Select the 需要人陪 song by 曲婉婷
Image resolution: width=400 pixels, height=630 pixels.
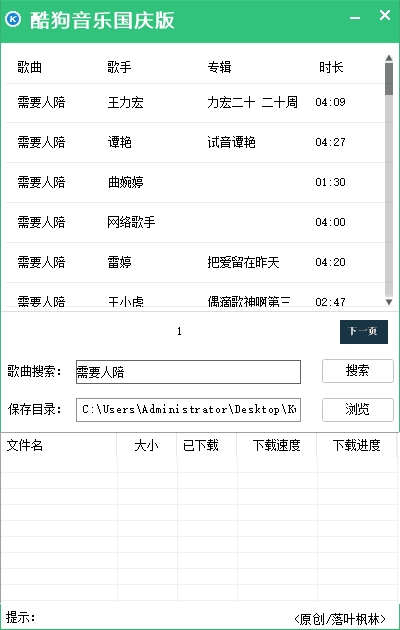click(x=41, y=182)
